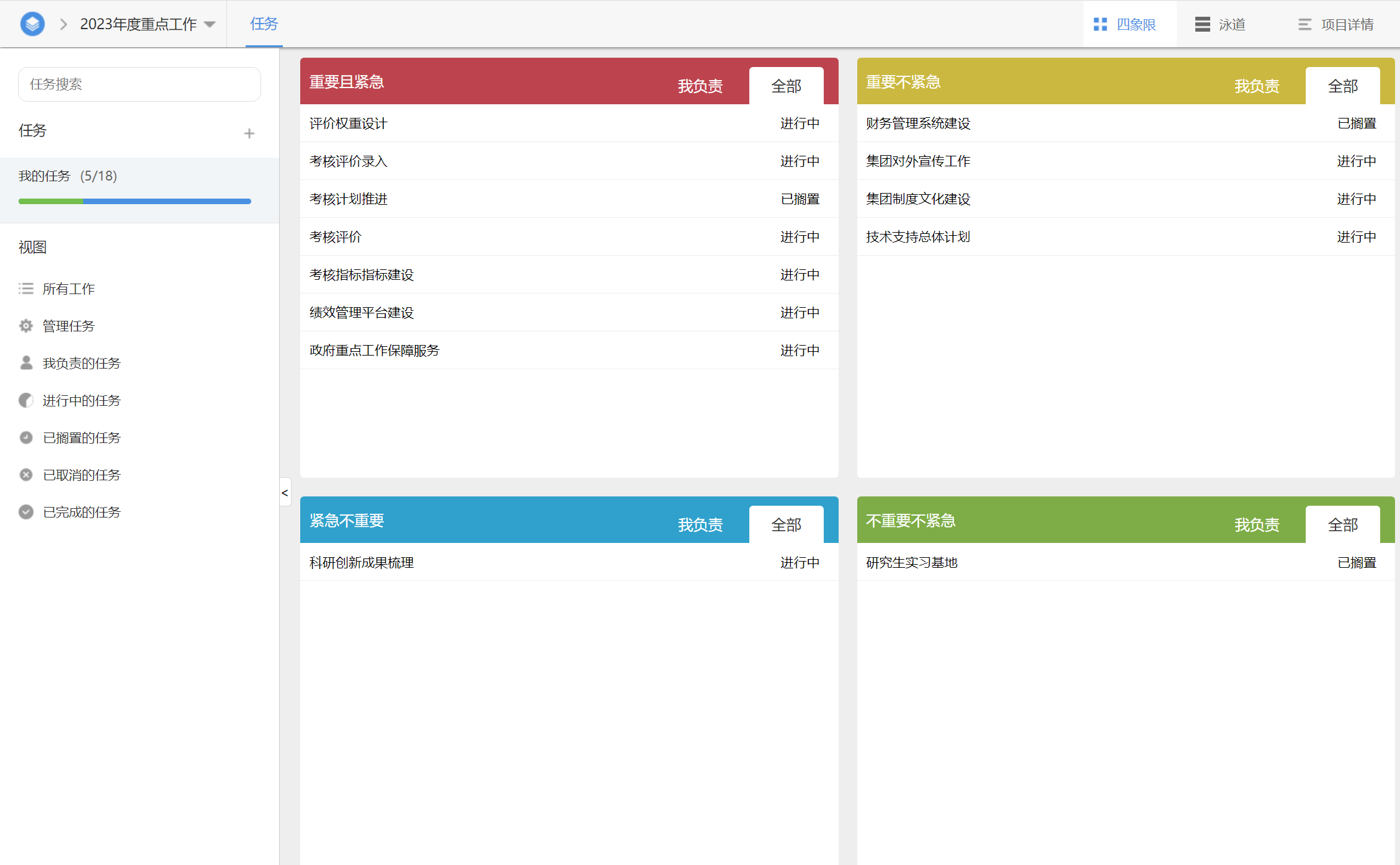This screenshot has width=1400, height=865.
Task: Click the blue layered app logo icon
Action: [x=32, y=24]
